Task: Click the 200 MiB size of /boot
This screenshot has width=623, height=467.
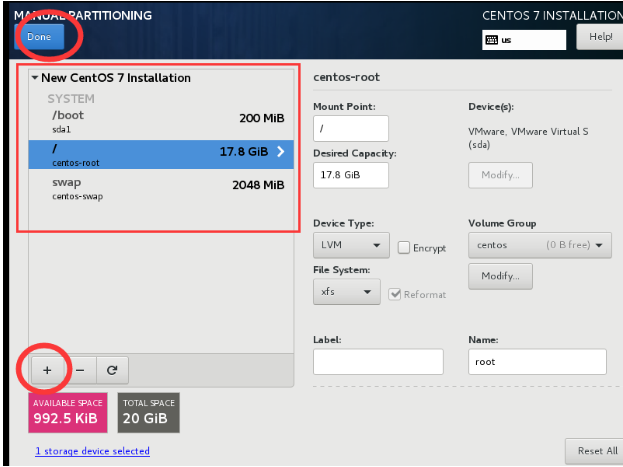Action: pos(262,118)
